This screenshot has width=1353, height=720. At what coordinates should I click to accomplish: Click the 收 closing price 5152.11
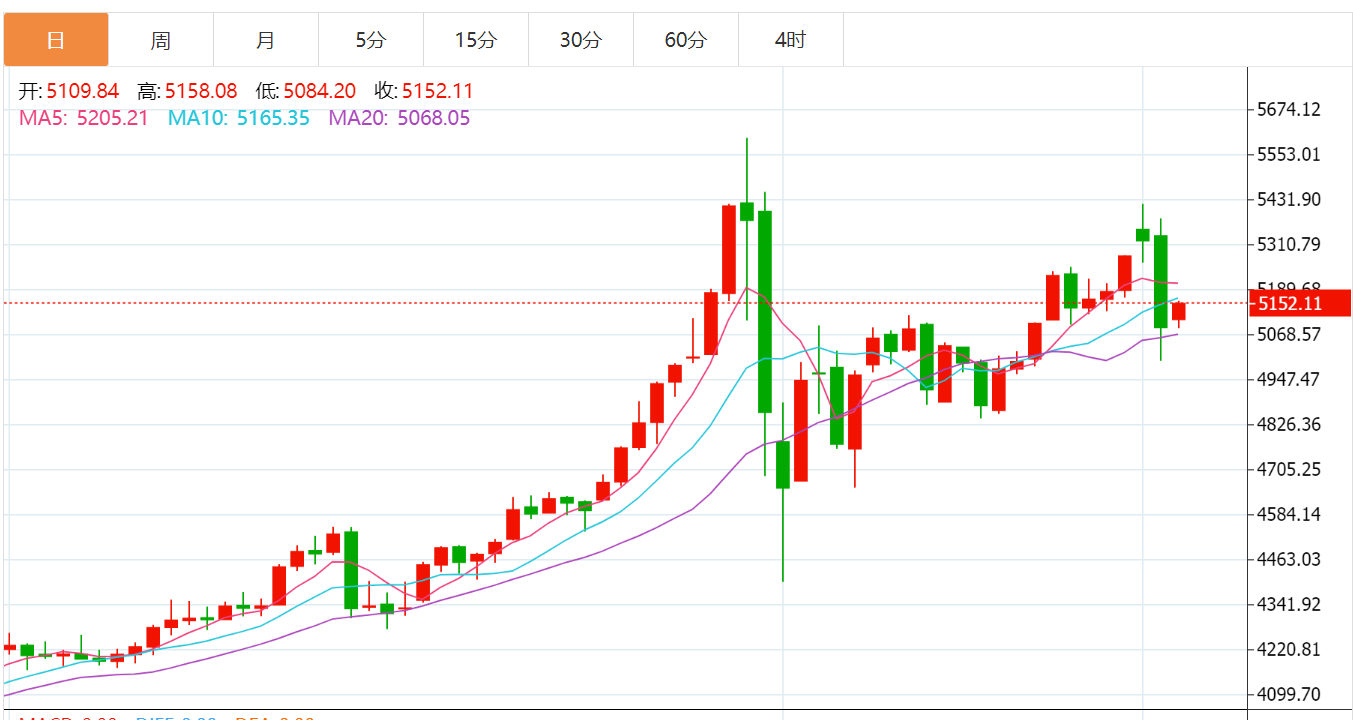[437, 91]
